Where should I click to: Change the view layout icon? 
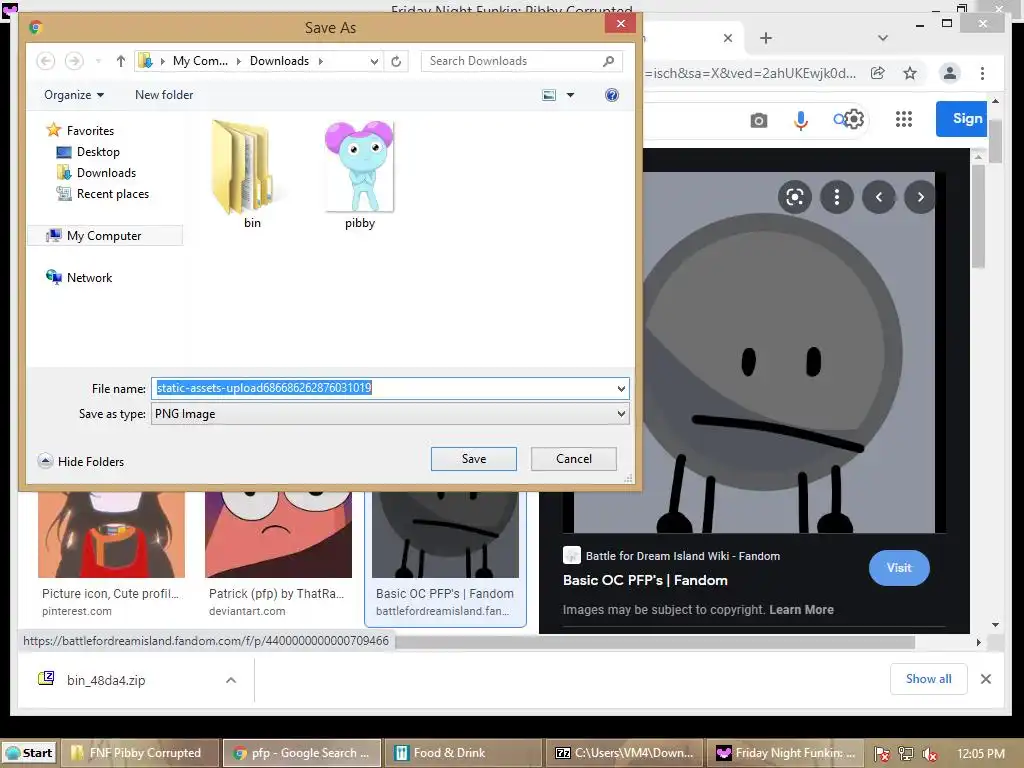pos(549,95)
